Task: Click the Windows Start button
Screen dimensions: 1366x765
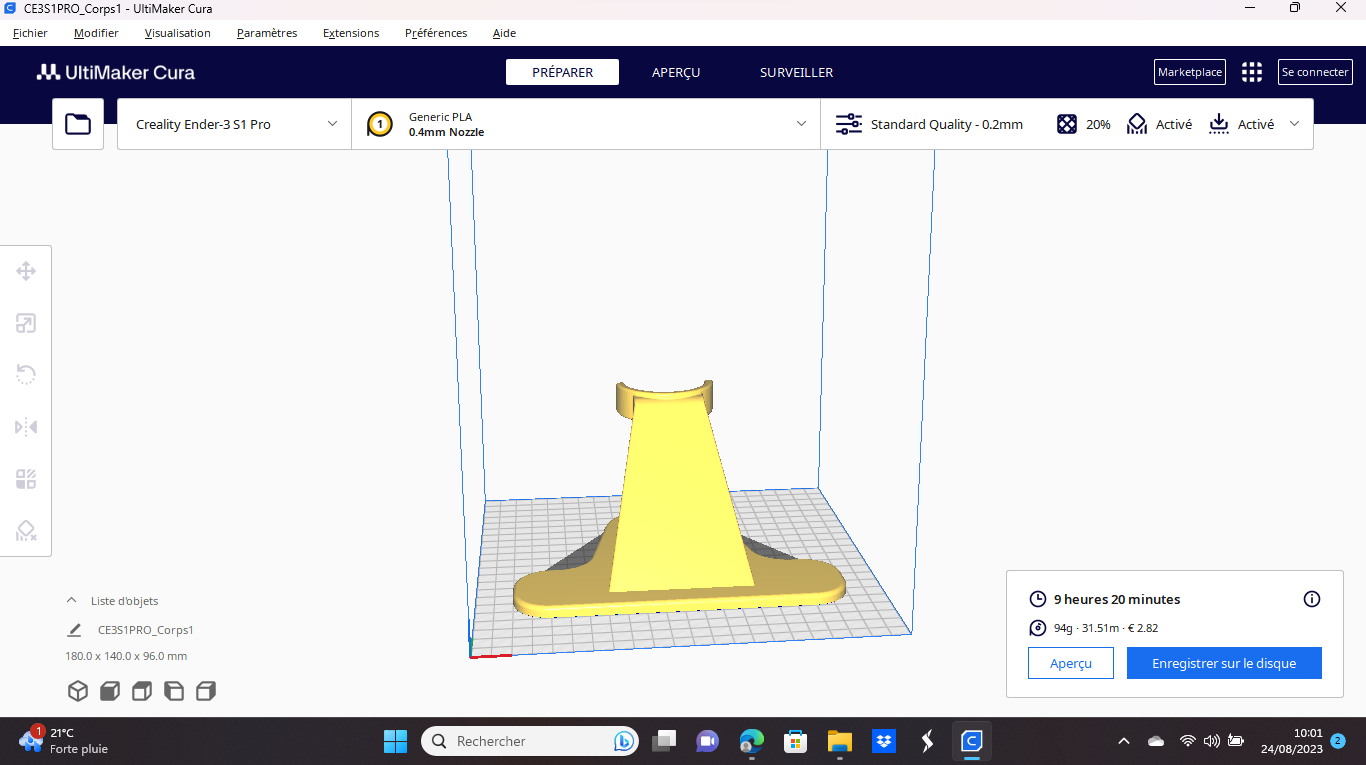Action: [395, 741]
